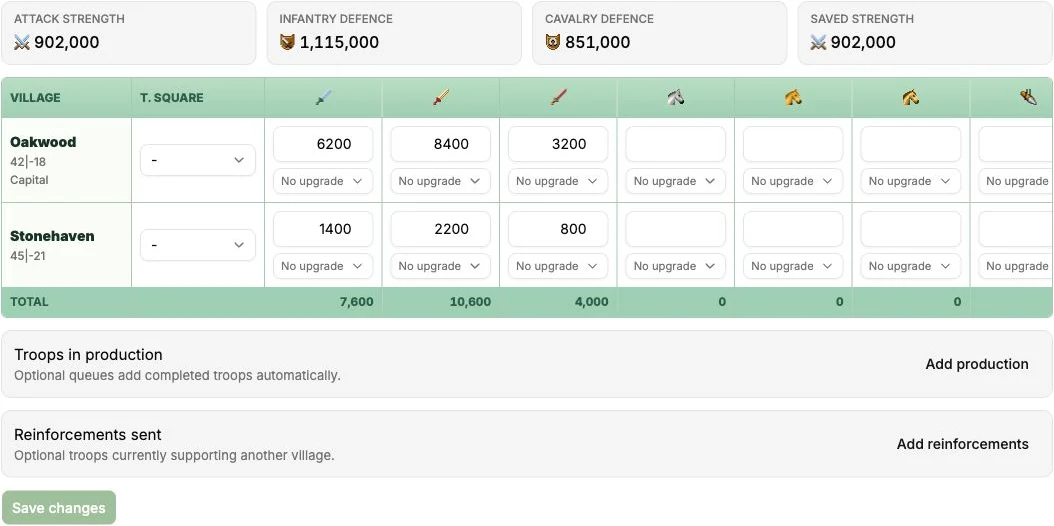Click the TOTAL row label
Screen dimensions: 1054x526
point(29,302)
